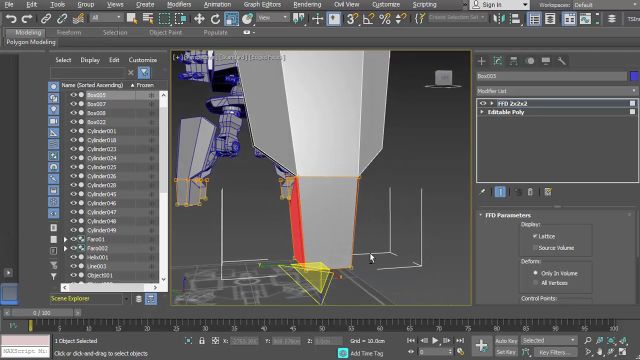
Task: Click the lock selection padlock icon
Action: point(202,340)
